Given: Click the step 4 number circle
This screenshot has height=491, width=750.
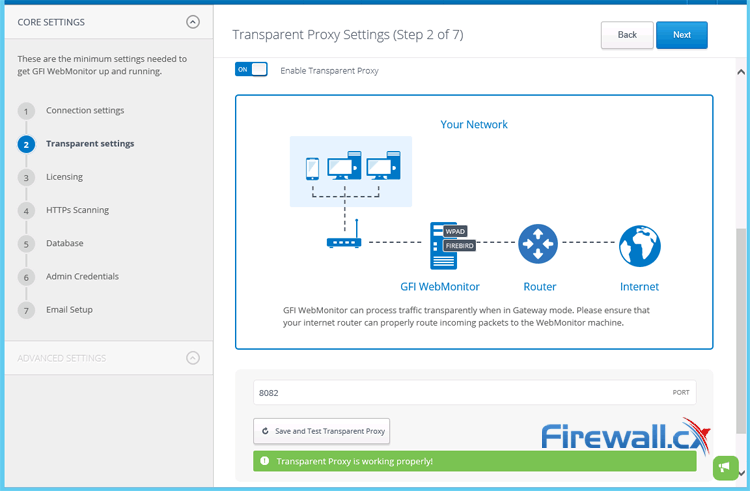Looking at the screenshot, I should coord(26,211).
